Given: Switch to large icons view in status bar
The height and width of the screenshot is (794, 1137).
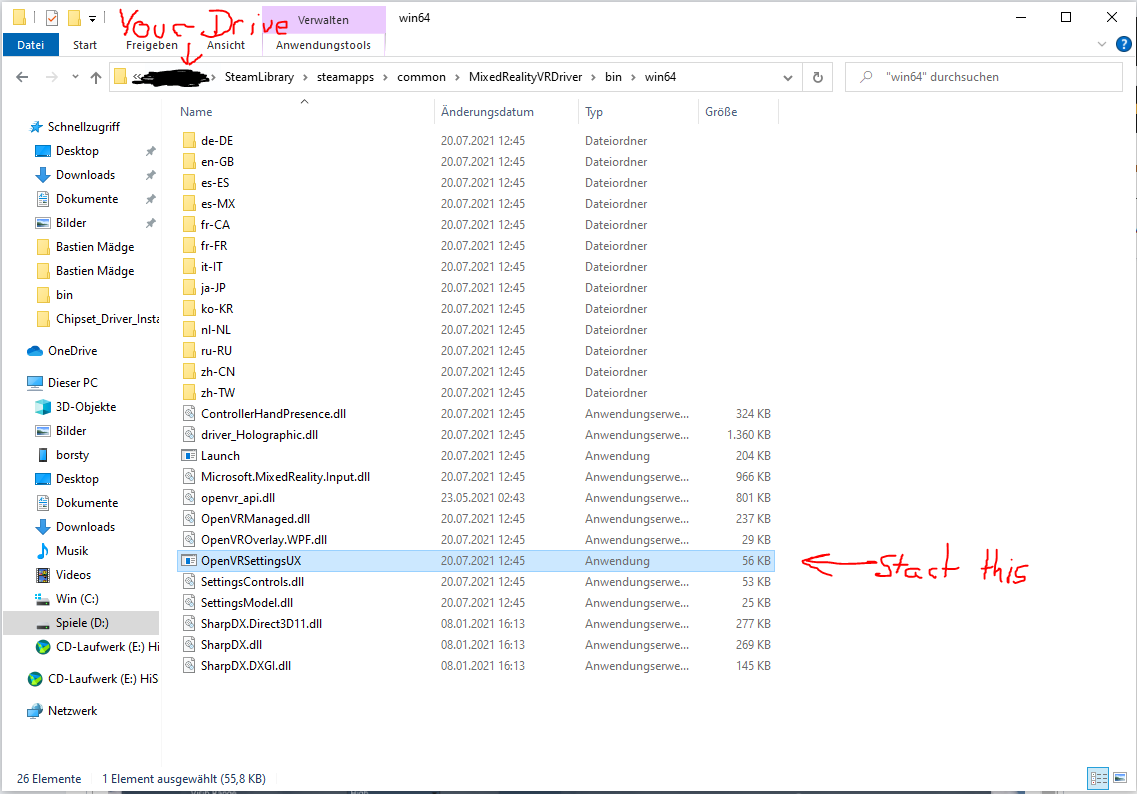Looking at the screenshot, I should click(x=1120, y=779).
